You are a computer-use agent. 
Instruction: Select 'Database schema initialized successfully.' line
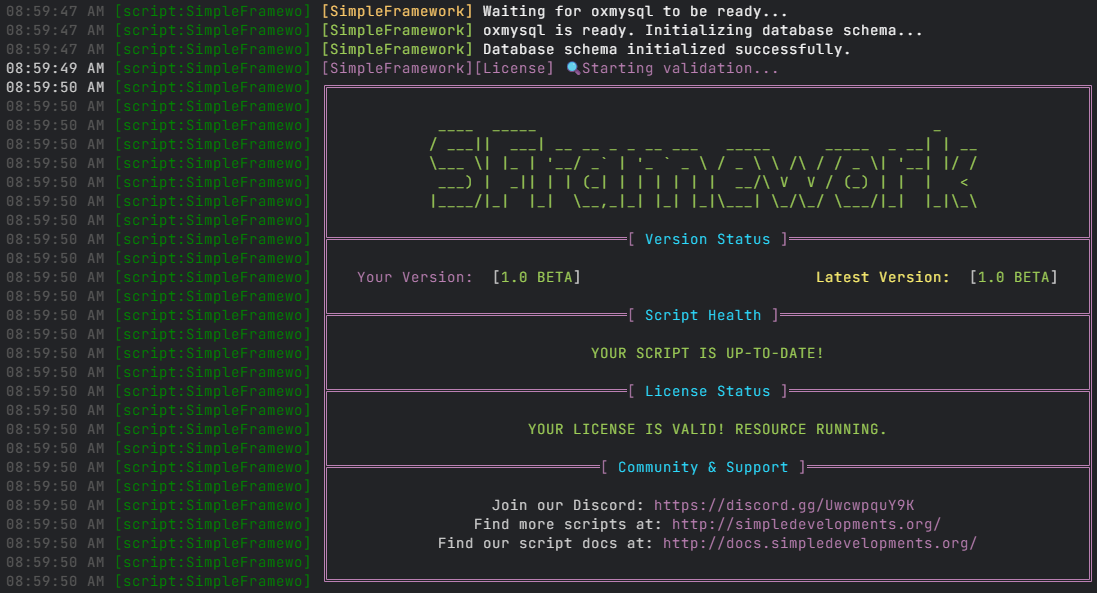pyautogui.click(x=667, y=49)
